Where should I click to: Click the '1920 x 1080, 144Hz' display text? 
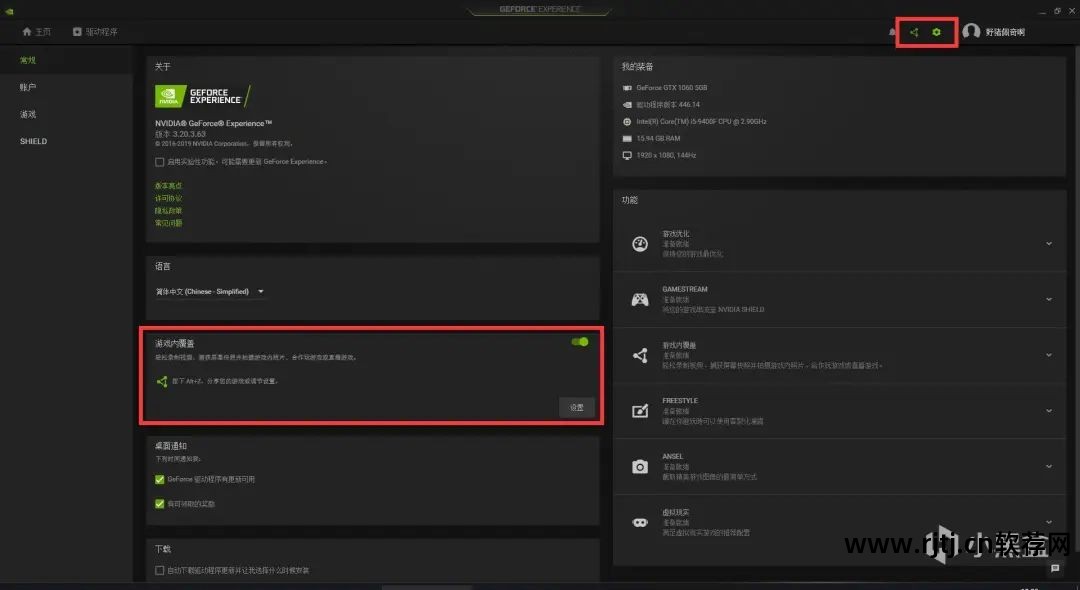666,156
